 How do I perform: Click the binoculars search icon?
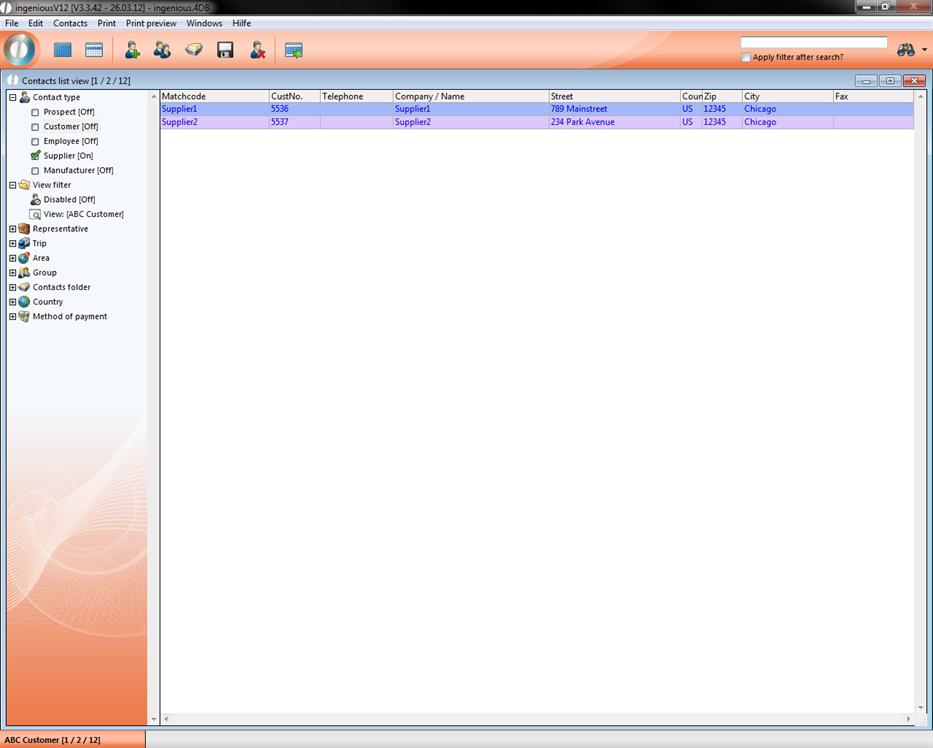coord(906,50)
